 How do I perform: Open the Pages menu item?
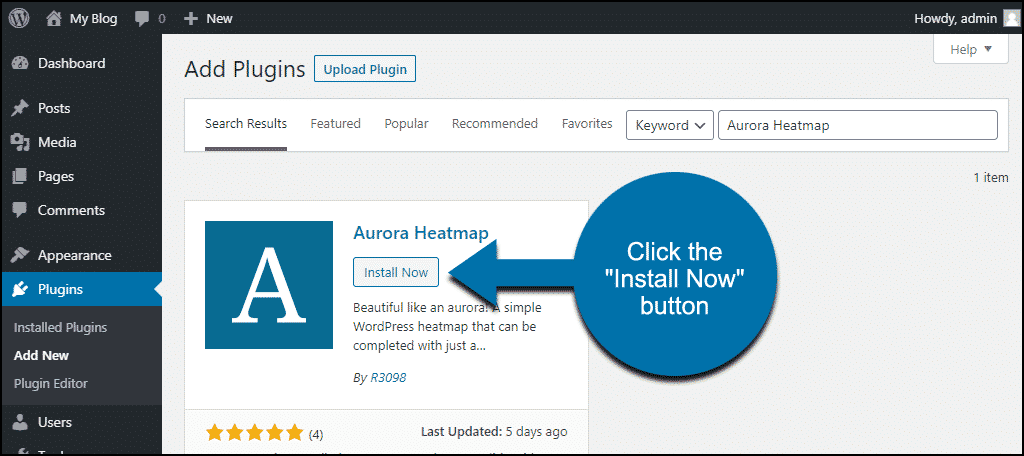[81, 176]
